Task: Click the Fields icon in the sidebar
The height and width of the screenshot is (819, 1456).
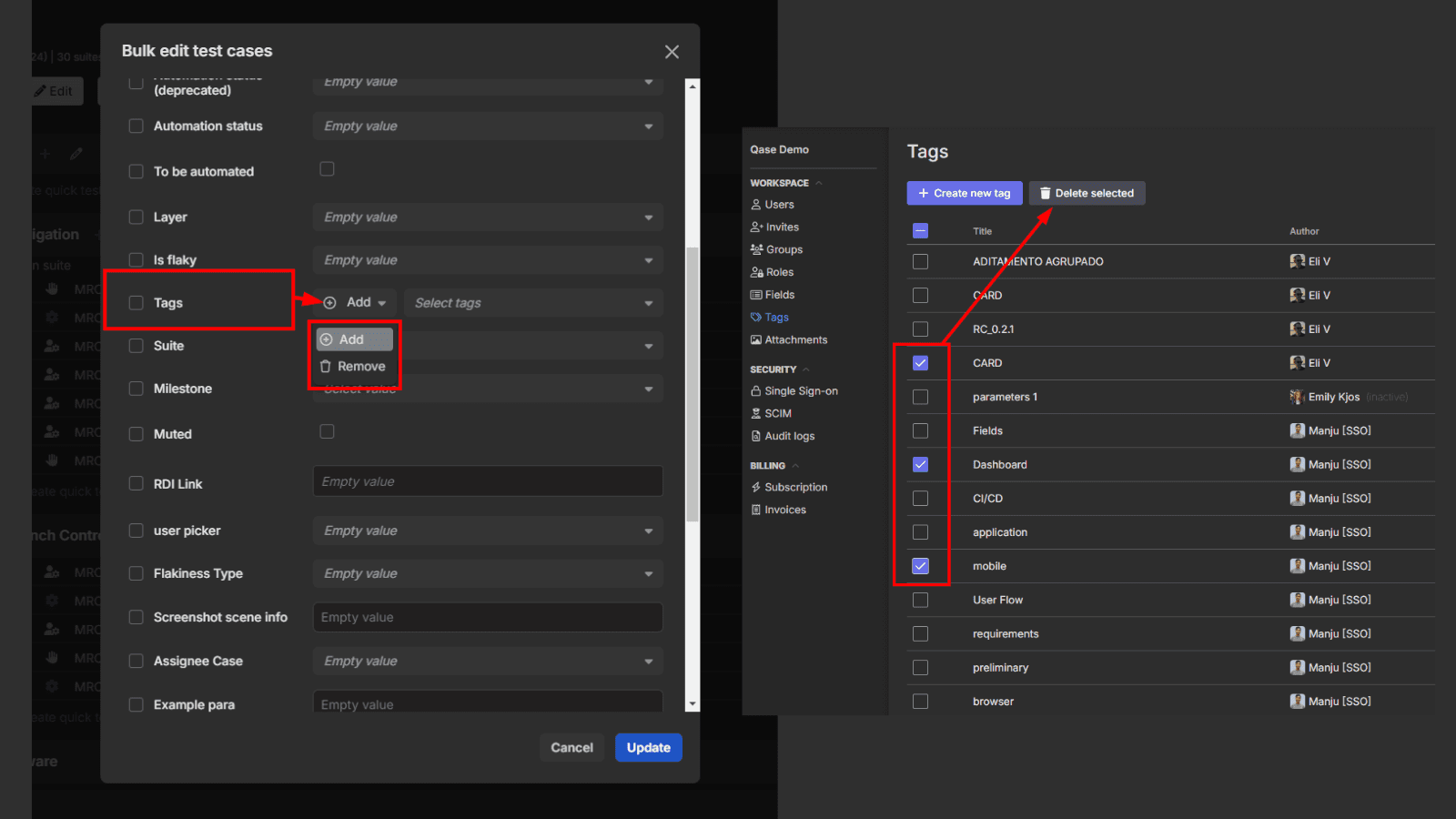Action: [x=756, y=295]
